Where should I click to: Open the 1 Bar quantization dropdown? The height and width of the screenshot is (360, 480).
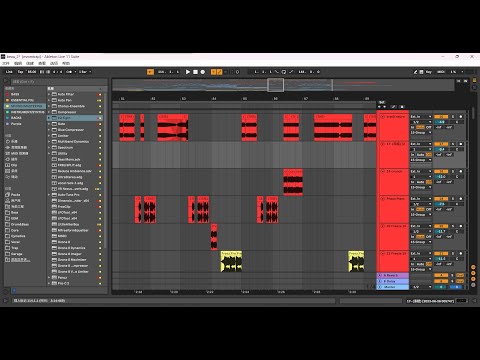click(x=85, y=72)
